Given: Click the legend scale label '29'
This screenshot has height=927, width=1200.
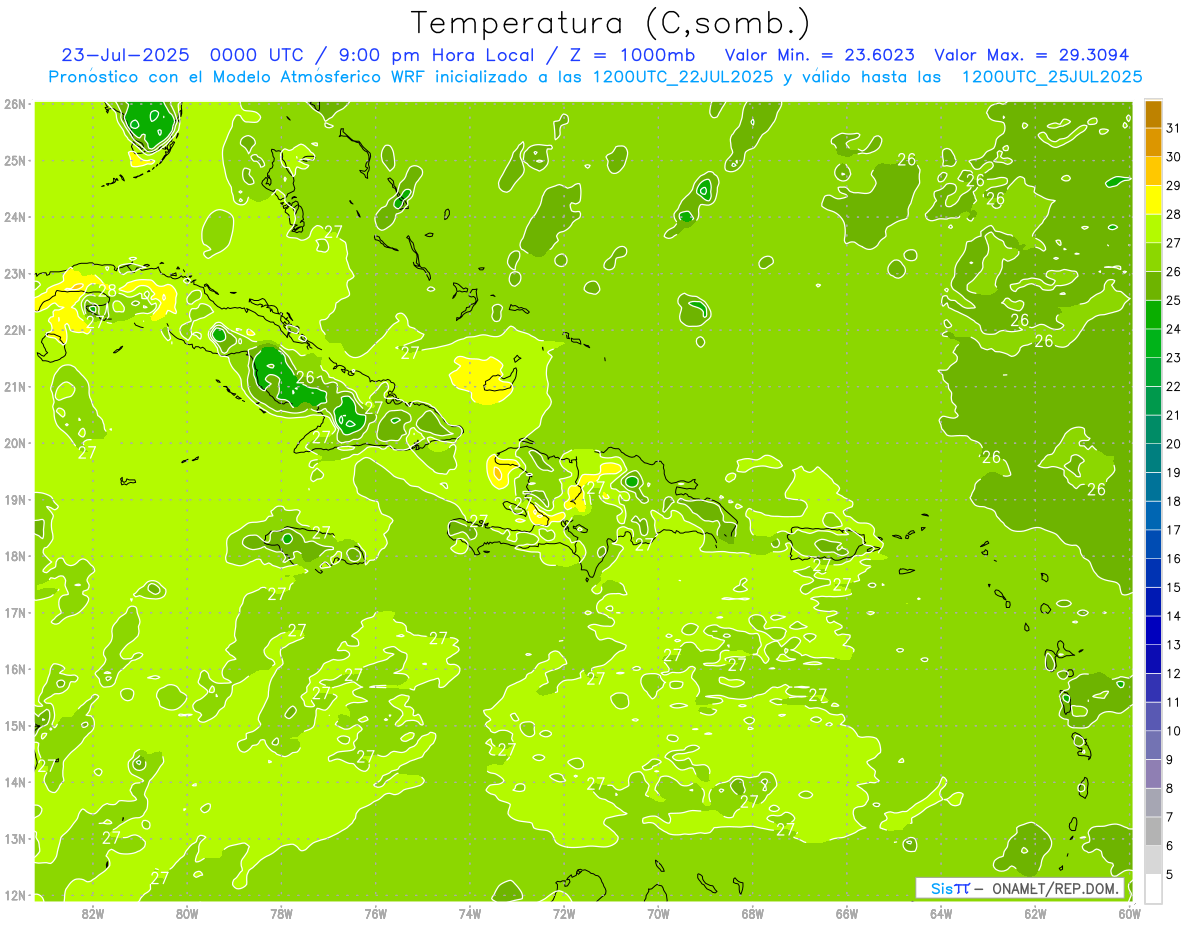Looking at the screenshot, I should click(1174, 186).
